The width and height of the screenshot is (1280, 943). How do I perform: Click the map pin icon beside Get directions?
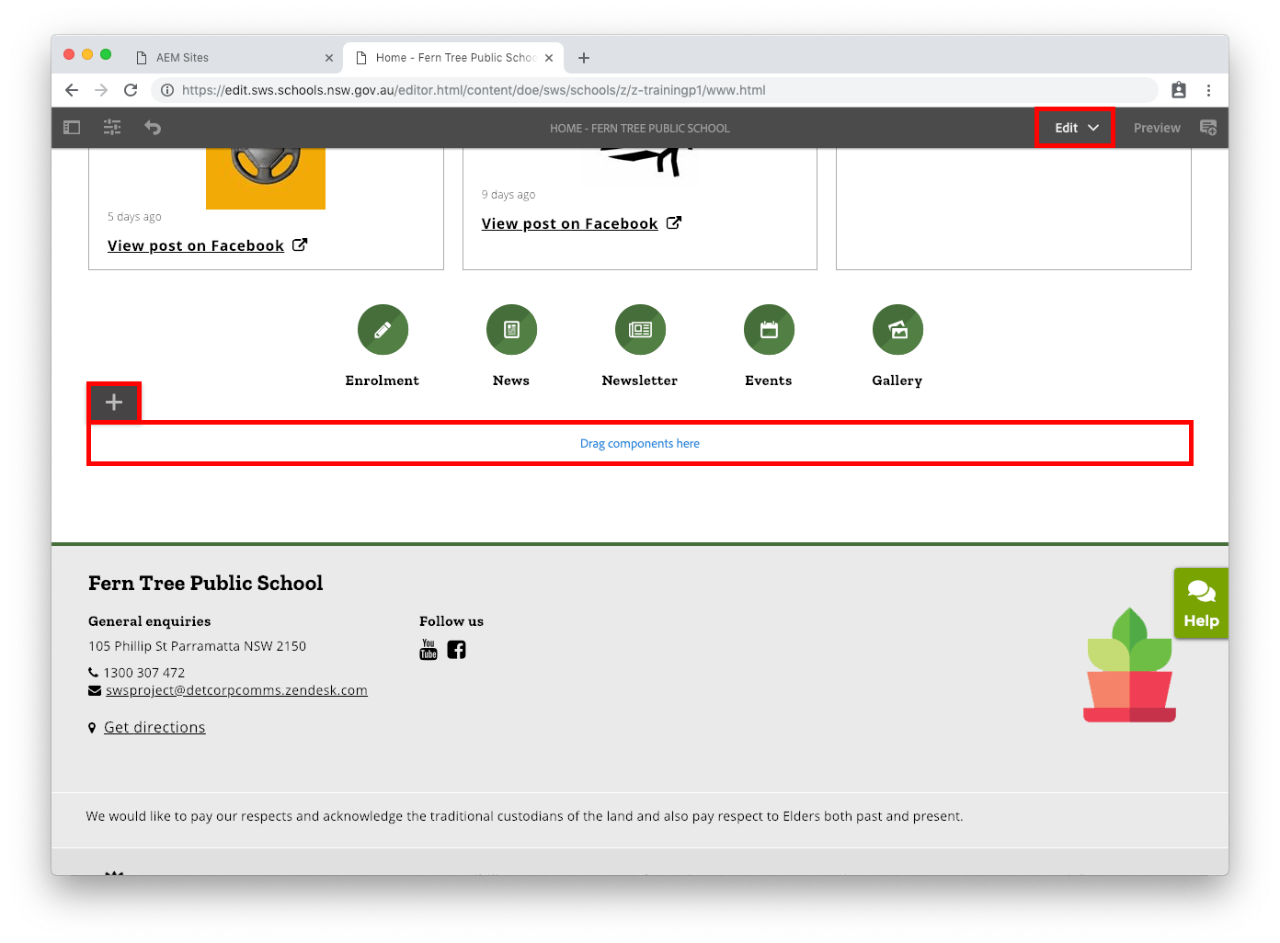pyautogui.click(x=92, y=728)
